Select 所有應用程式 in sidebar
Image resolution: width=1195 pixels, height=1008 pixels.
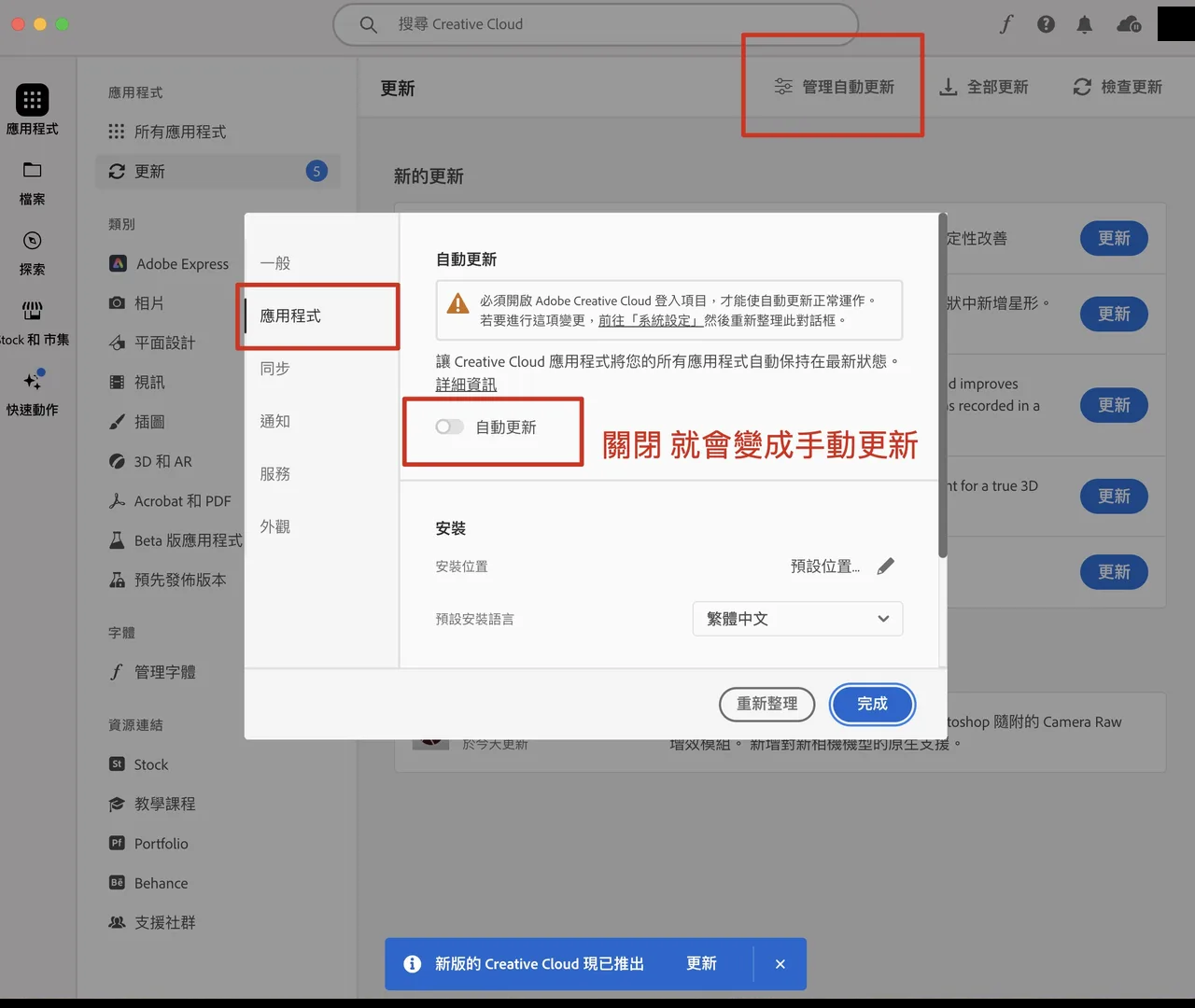(218, 132)
